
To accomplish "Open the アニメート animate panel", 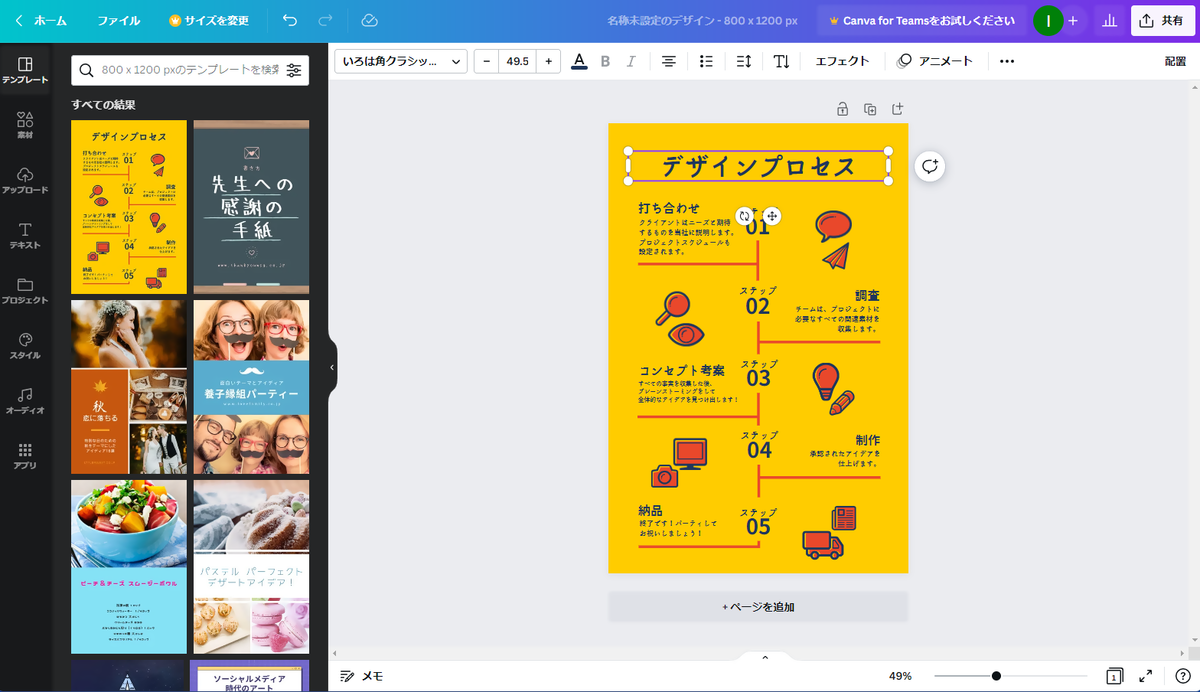I will pos(935,61).
